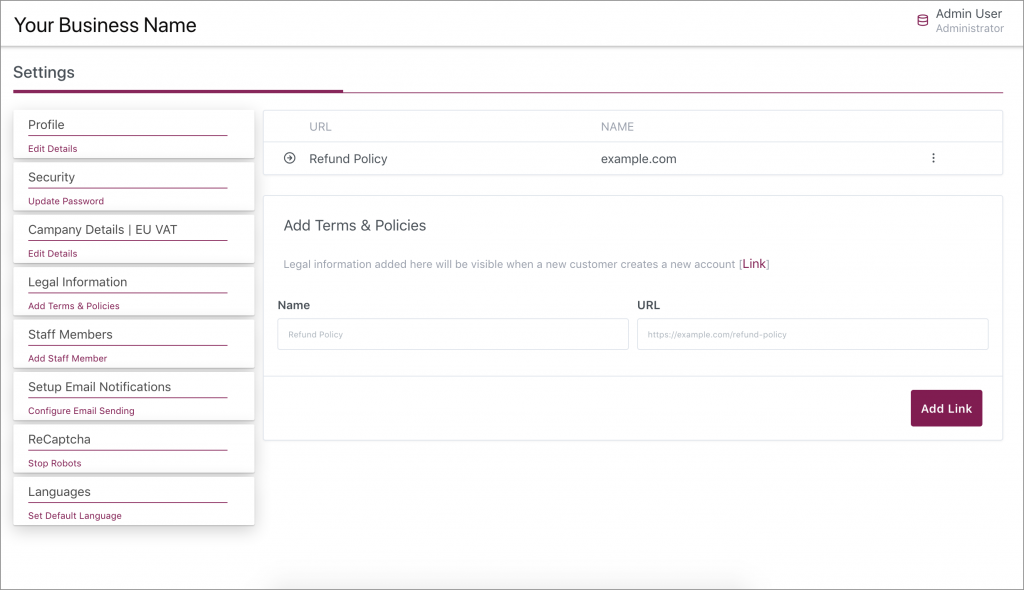
Task: Click the Add Link button
Action: point(945,408)
